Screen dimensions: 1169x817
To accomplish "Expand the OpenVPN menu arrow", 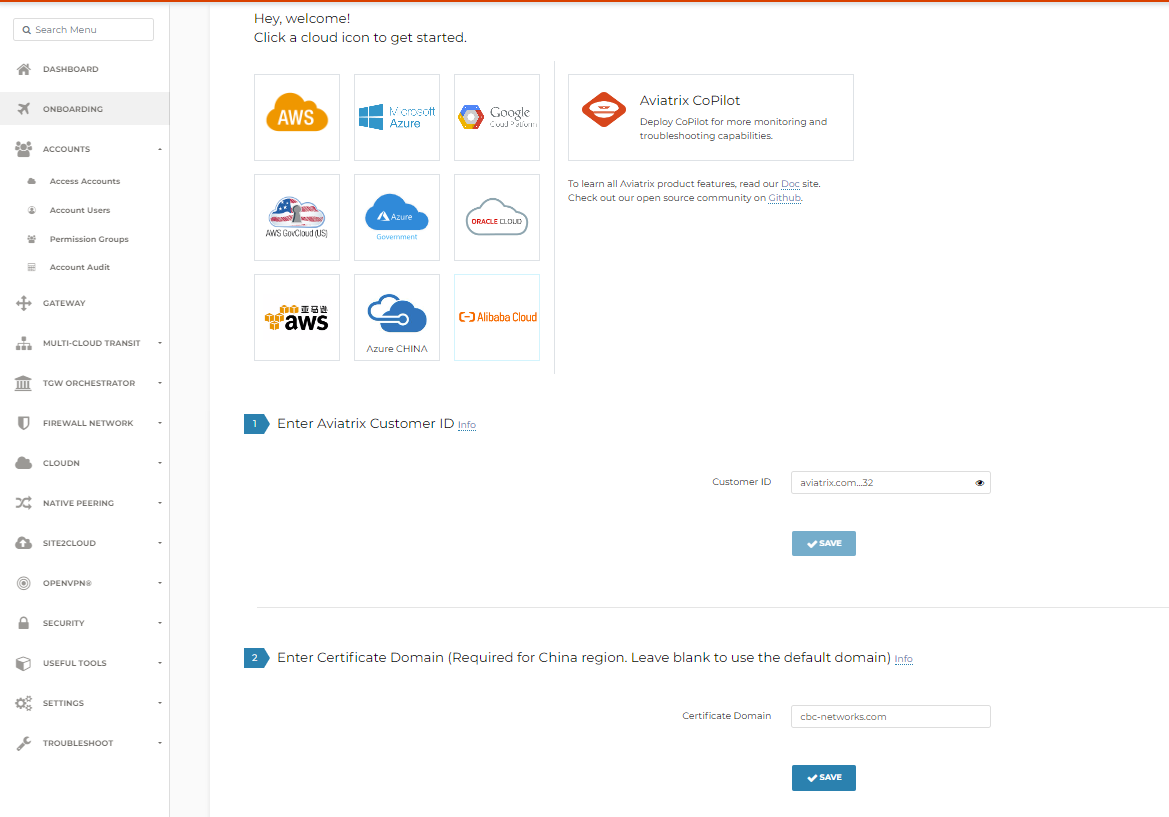I will point(160,583).
